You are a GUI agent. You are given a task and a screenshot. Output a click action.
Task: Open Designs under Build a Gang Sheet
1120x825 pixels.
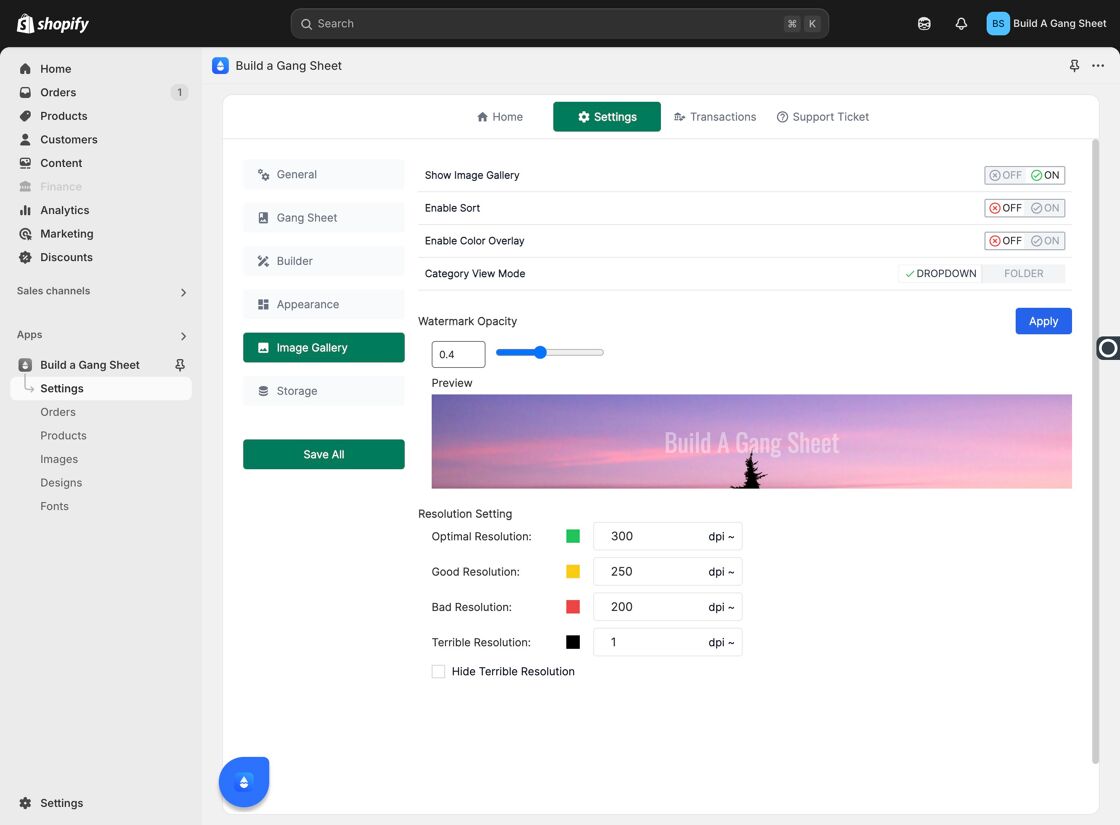61,483
